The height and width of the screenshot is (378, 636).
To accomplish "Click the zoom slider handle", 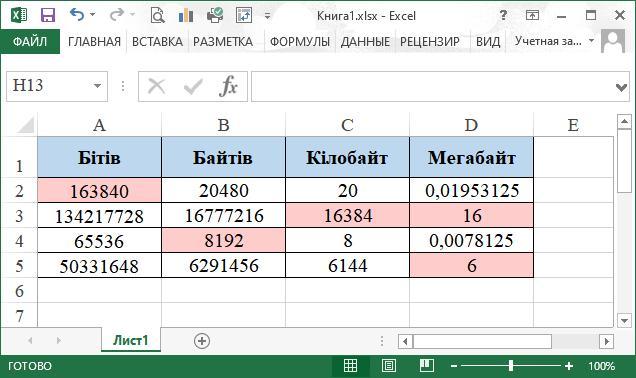I will pos(511,366).
